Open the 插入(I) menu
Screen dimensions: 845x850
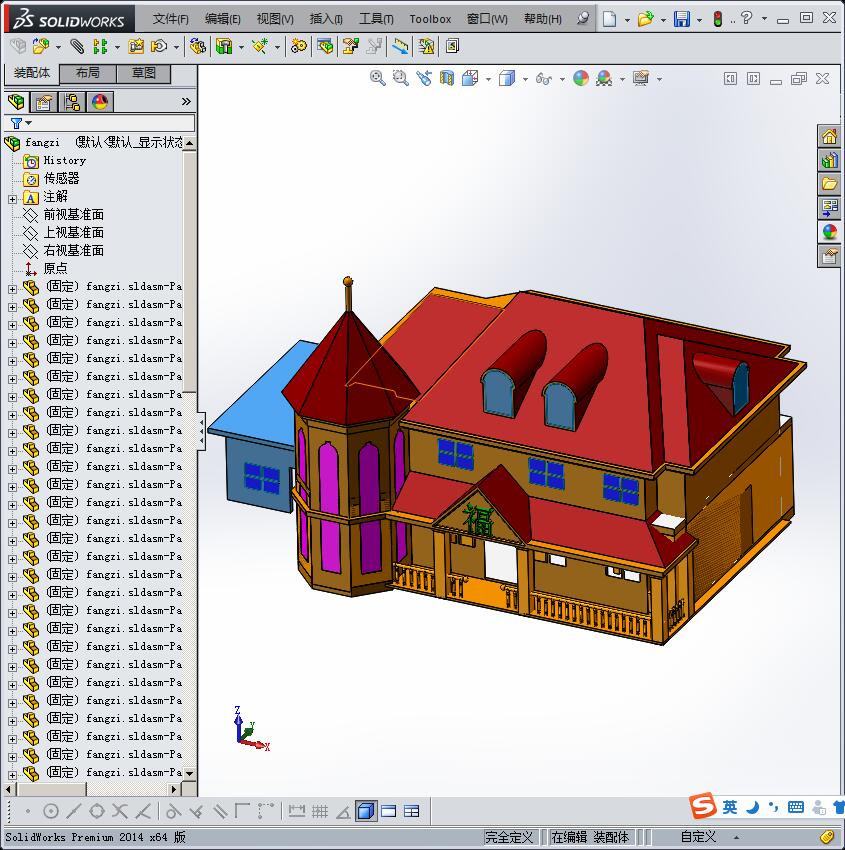point(326,19)
